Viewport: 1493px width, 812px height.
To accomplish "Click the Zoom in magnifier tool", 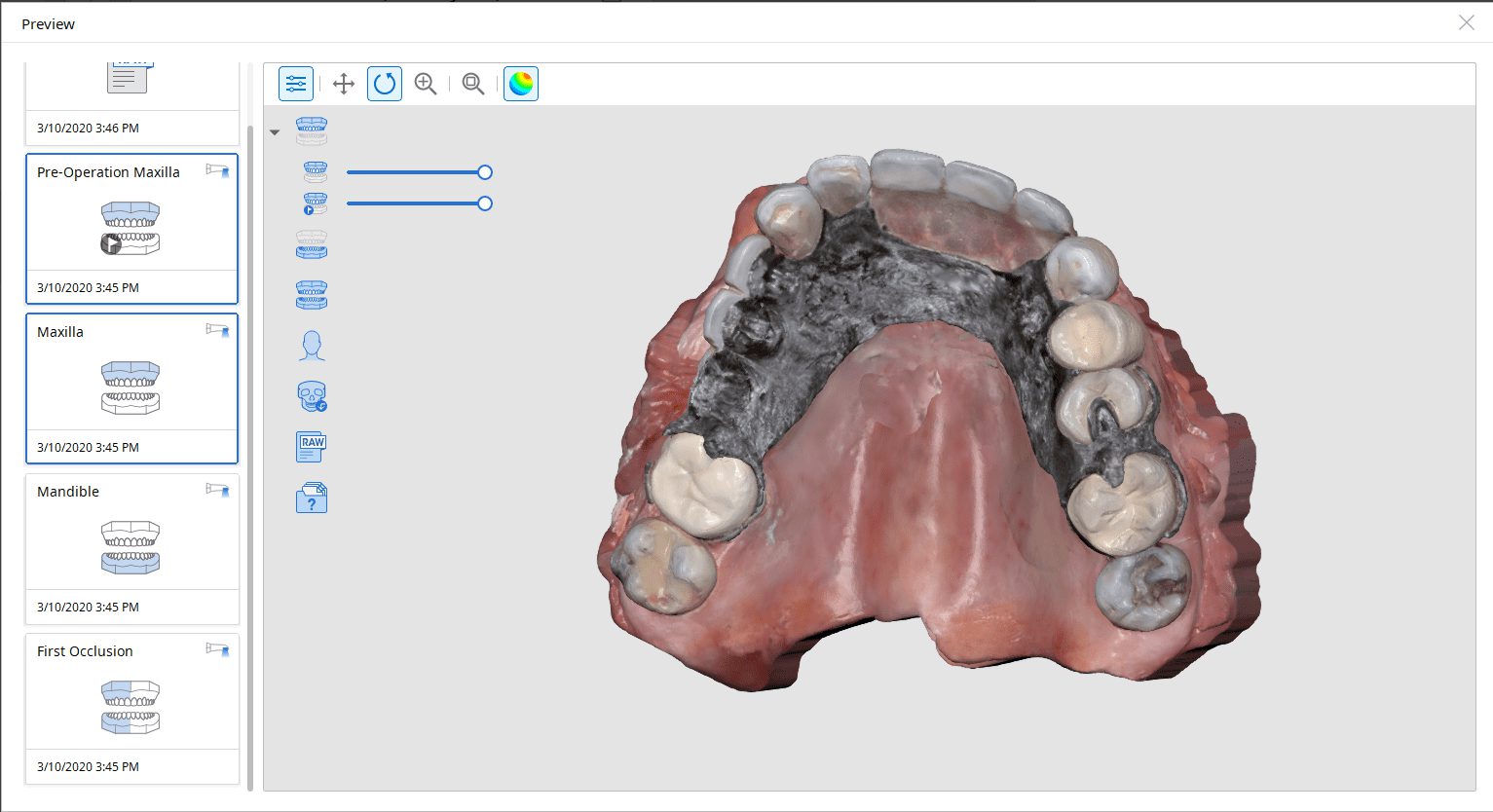I will [426, 84].
